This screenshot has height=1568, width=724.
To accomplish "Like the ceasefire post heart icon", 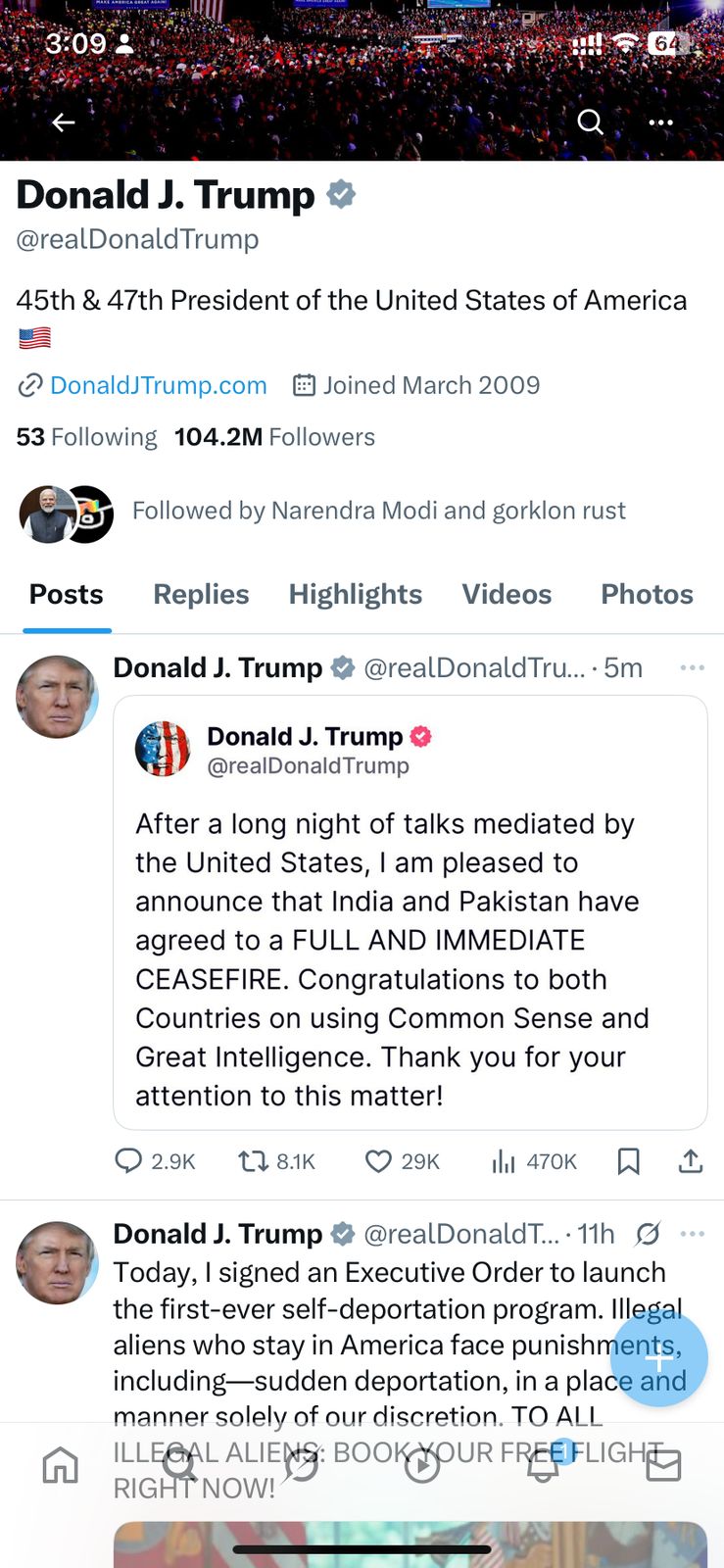I will (378, 1161).
